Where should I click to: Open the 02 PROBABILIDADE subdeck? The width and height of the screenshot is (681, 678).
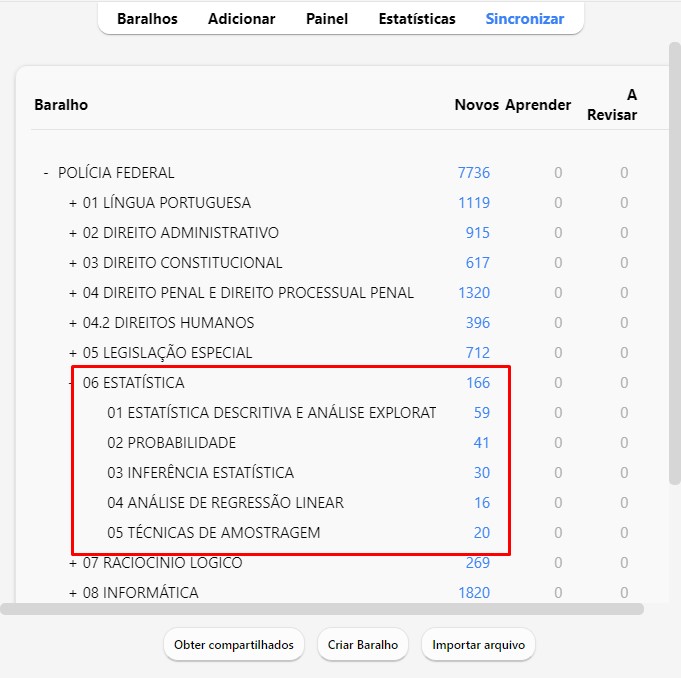(x=172, y=443)
